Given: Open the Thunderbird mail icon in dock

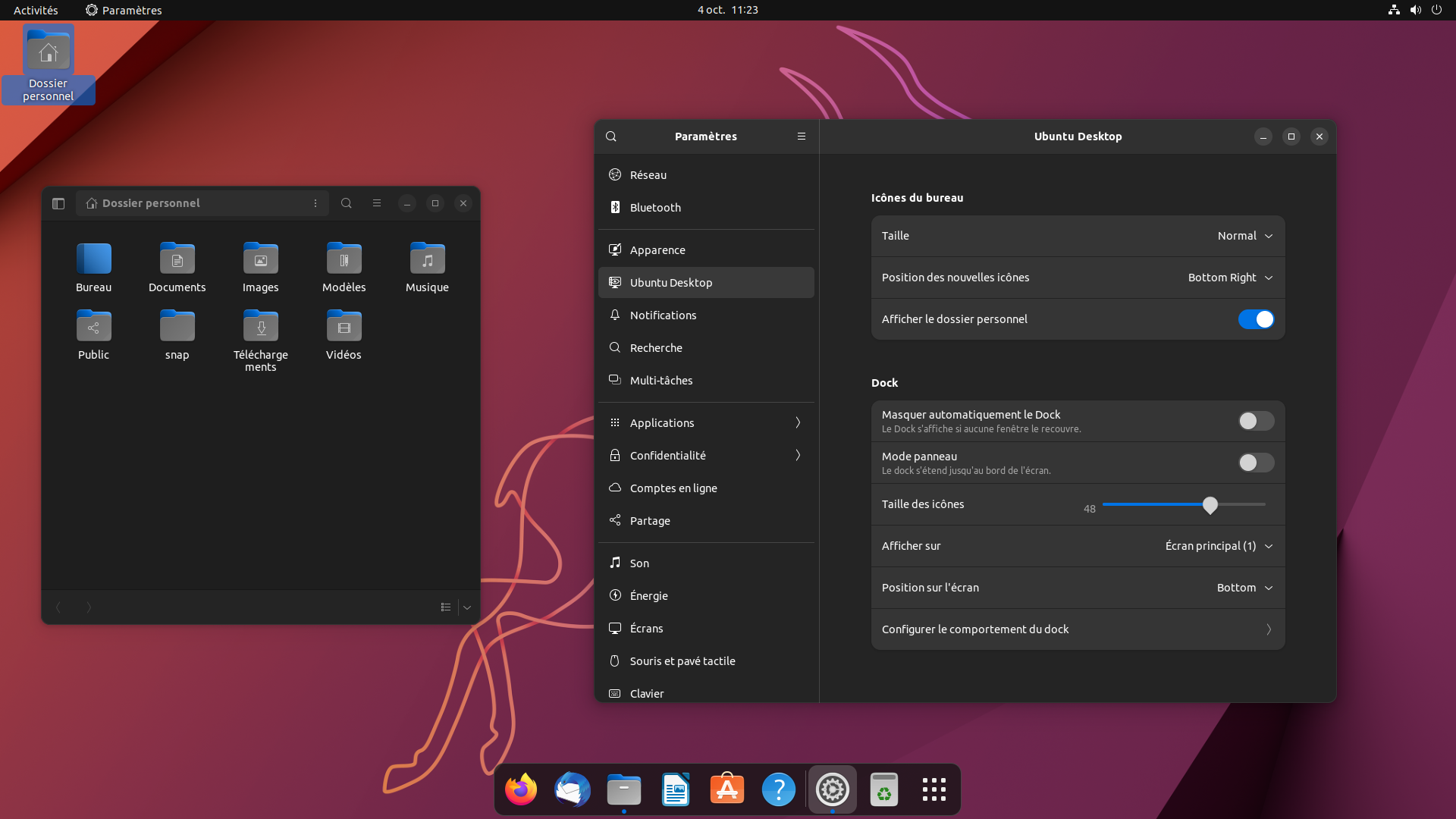Looking at the screenshot, I should click(572, 789).
